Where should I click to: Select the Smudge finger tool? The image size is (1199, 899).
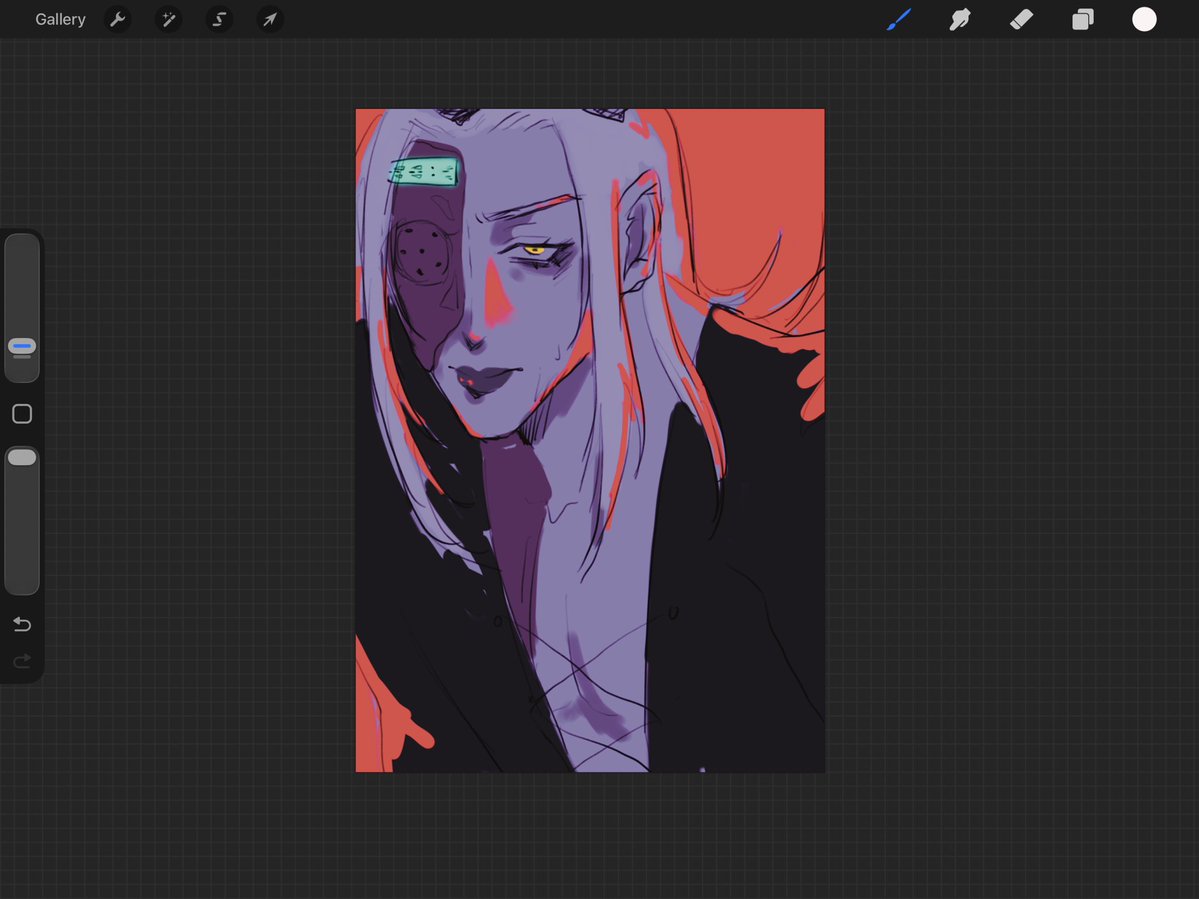coord(960,19)
